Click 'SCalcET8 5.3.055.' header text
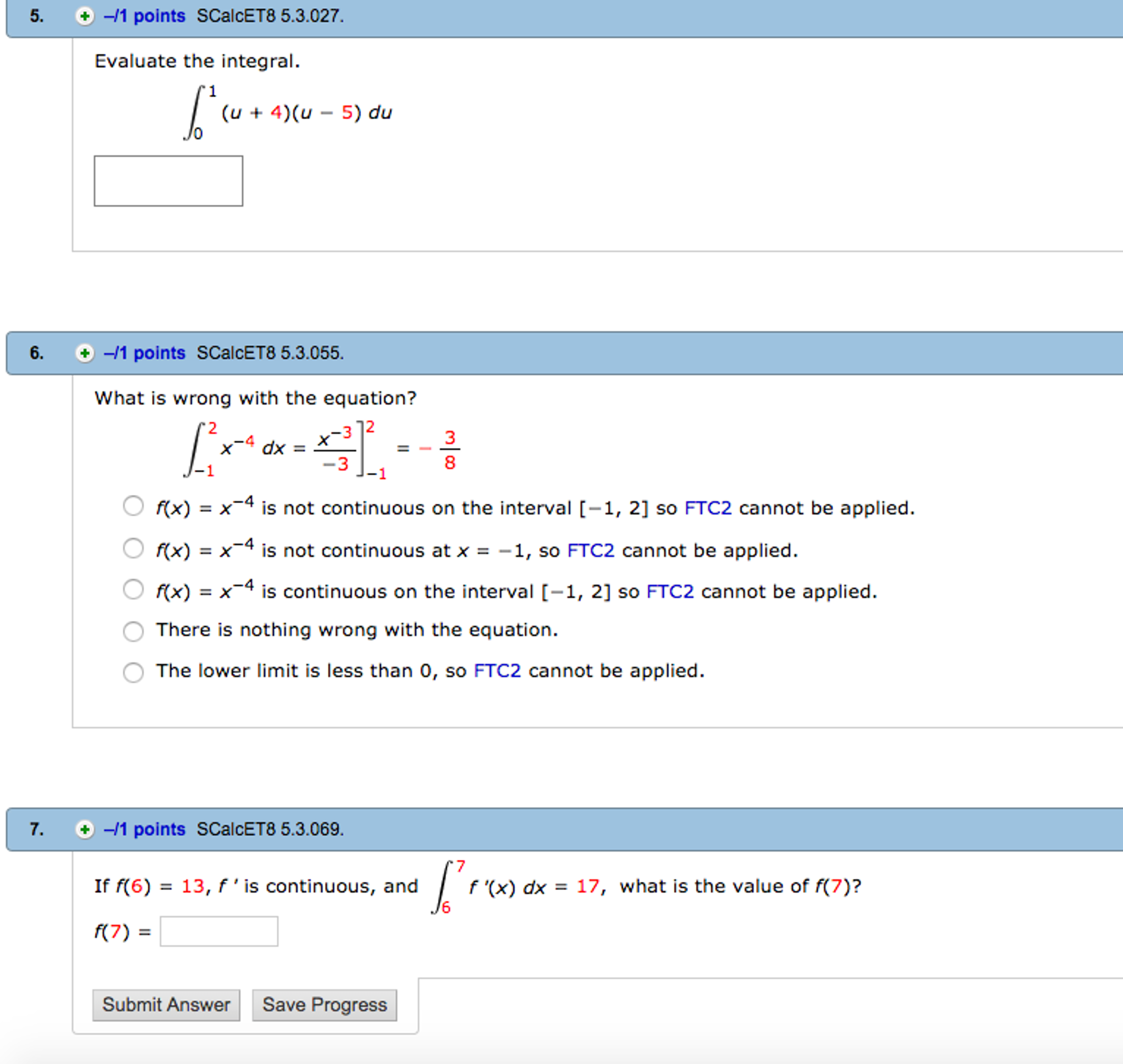 click(x=270, y=353)
